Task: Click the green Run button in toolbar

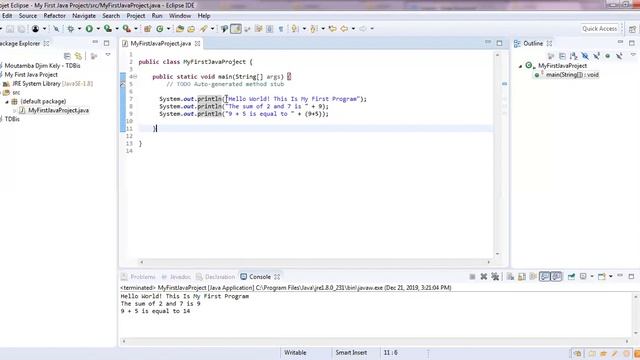Action: coord(89,29)
